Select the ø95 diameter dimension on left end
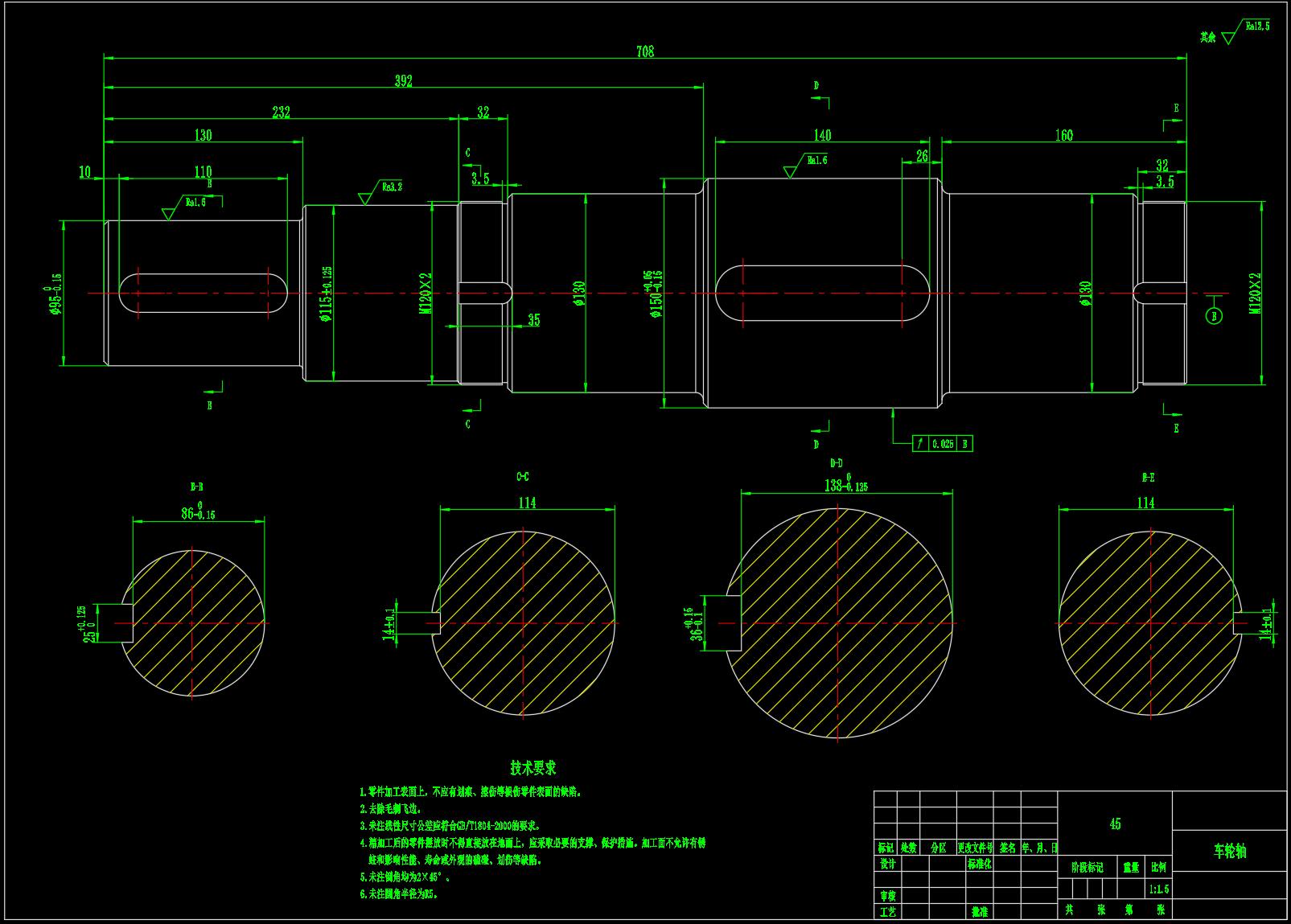Screen dimensions: 1291x924 [55, 294]
